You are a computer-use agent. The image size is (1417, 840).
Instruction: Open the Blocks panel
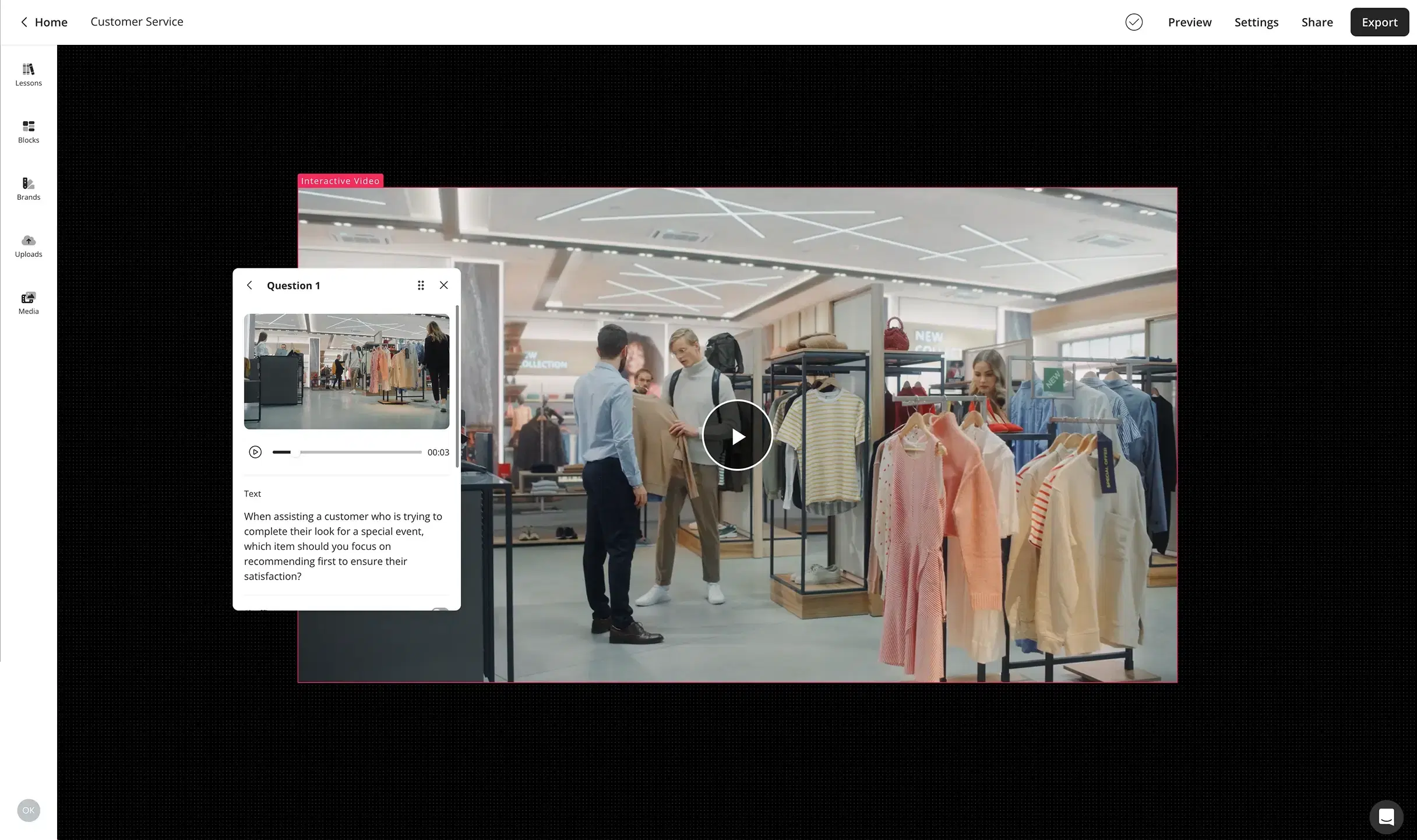[x=28, y=131]
